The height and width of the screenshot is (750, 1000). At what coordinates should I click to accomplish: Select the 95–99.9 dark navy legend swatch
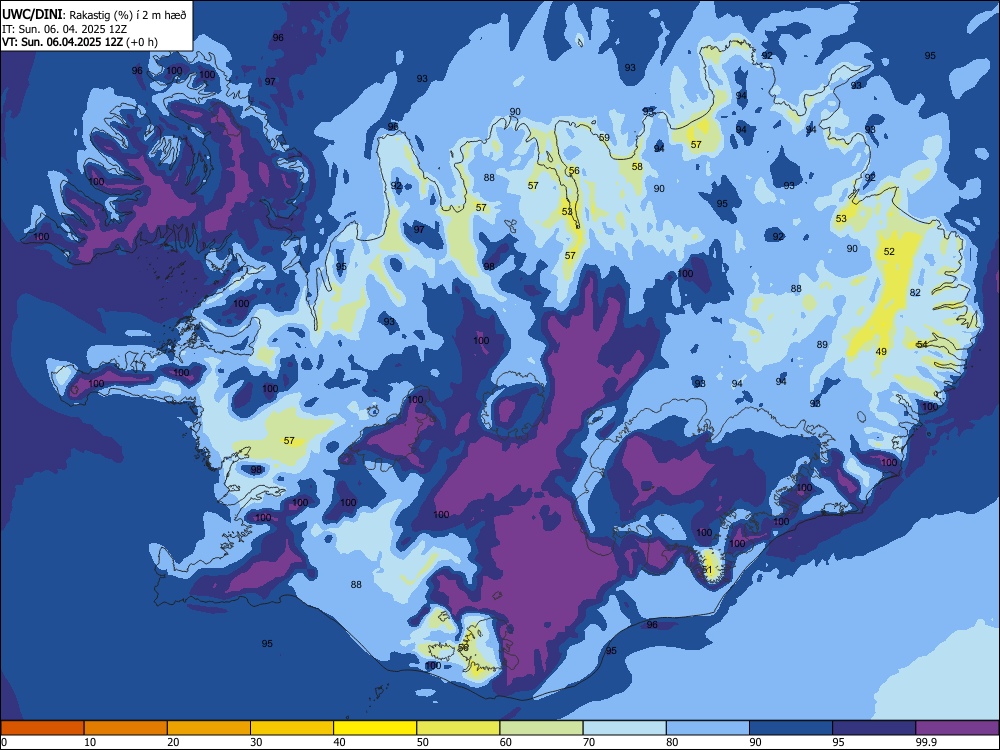[874, 728]
